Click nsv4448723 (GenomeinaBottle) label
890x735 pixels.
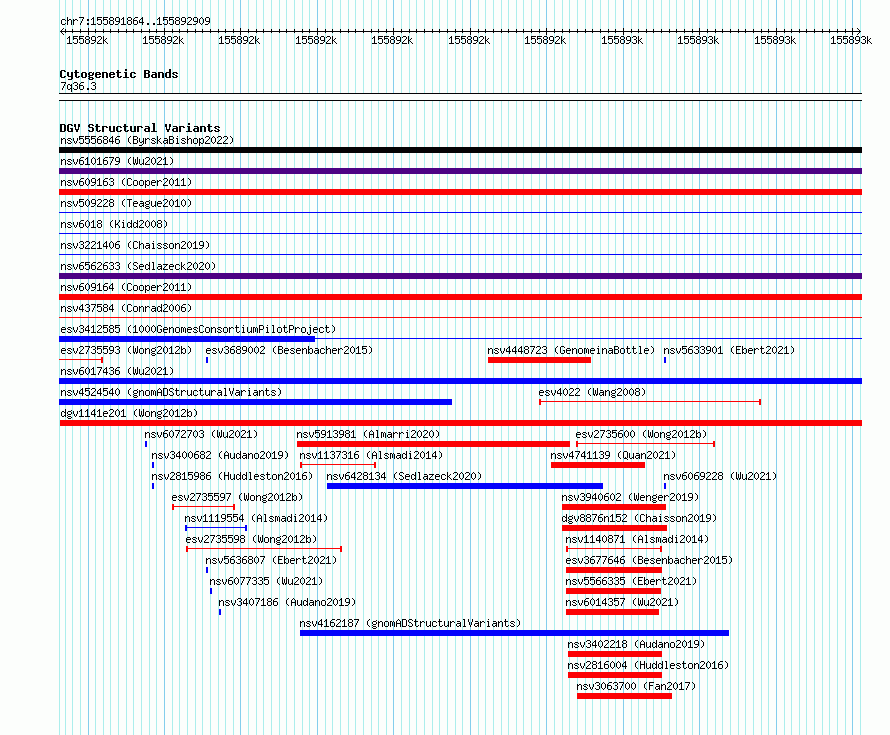click(x=571, y=350)
